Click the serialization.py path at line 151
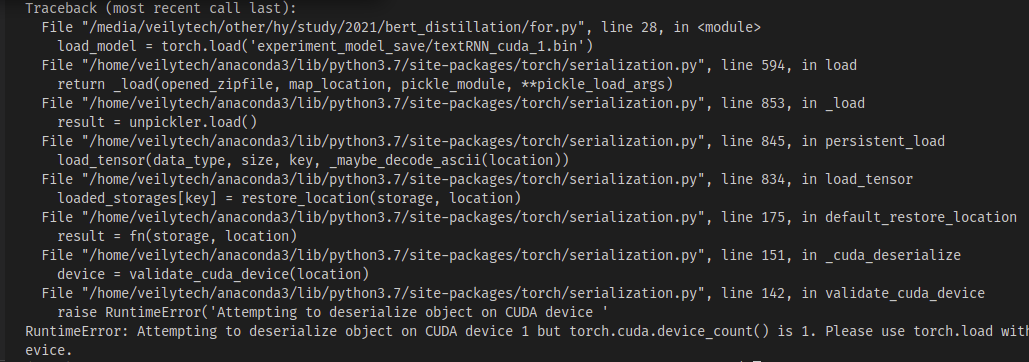Image resolution: width=1029 pixels, height=362 pixels. pos(390,256)
